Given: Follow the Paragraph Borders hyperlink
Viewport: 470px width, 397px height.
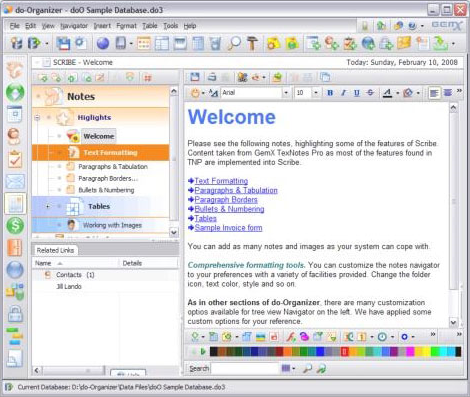Looking at the screenshot, I should [x=226, y=200].
